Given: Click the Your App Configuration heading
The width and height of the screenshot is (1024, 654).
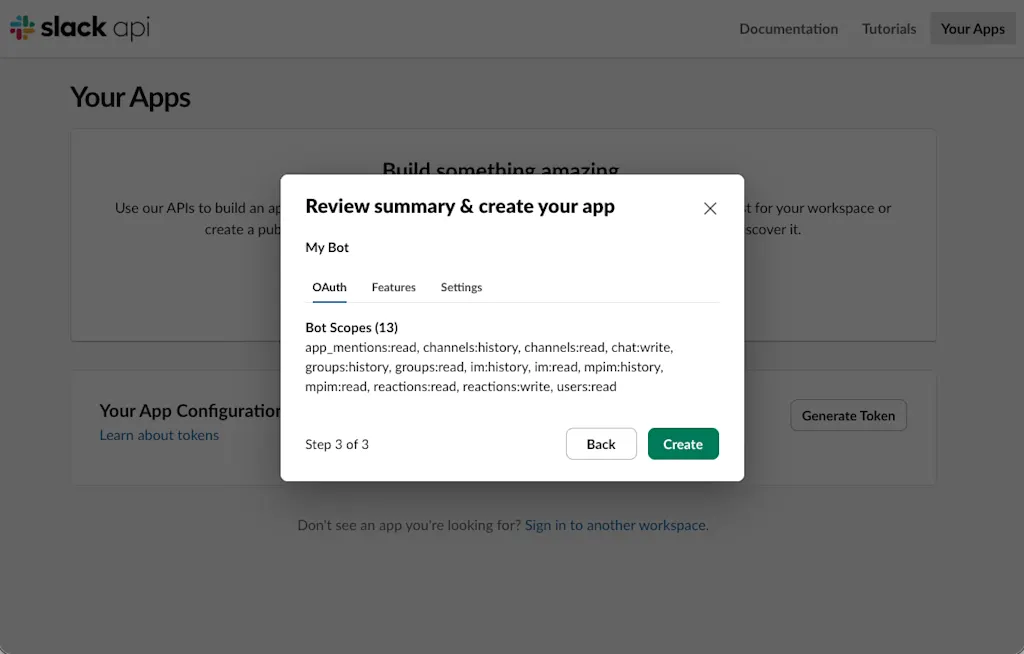Looking at the screenshot, I should [x=190, y=410].
